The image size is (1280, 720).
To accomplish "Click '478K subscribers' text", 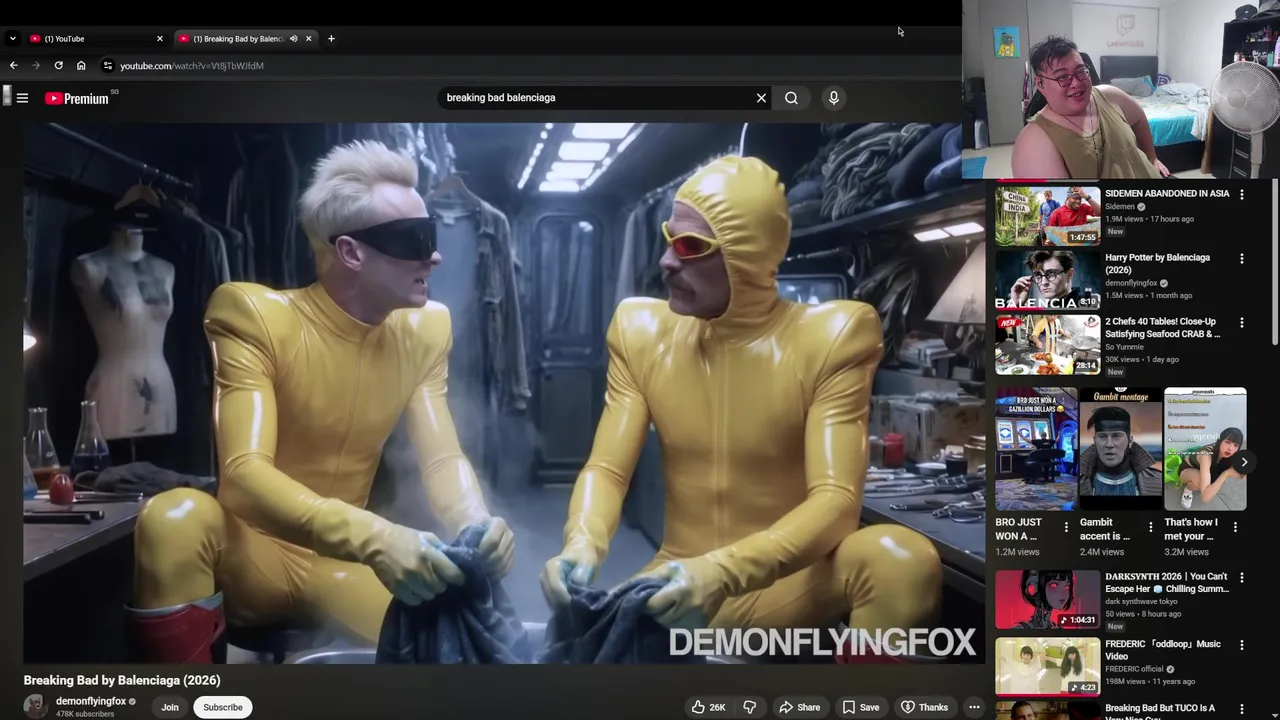I will pos(85,714).
